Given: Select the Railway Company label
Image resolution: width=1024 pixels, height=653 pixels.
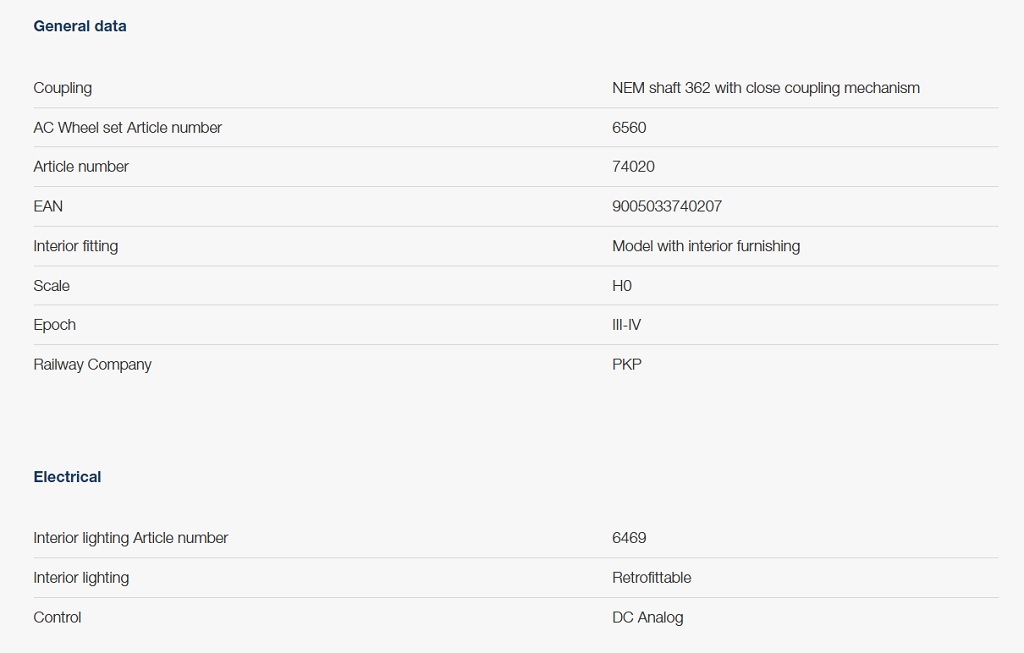Looking at the screenshot, I should coord(92,365).
